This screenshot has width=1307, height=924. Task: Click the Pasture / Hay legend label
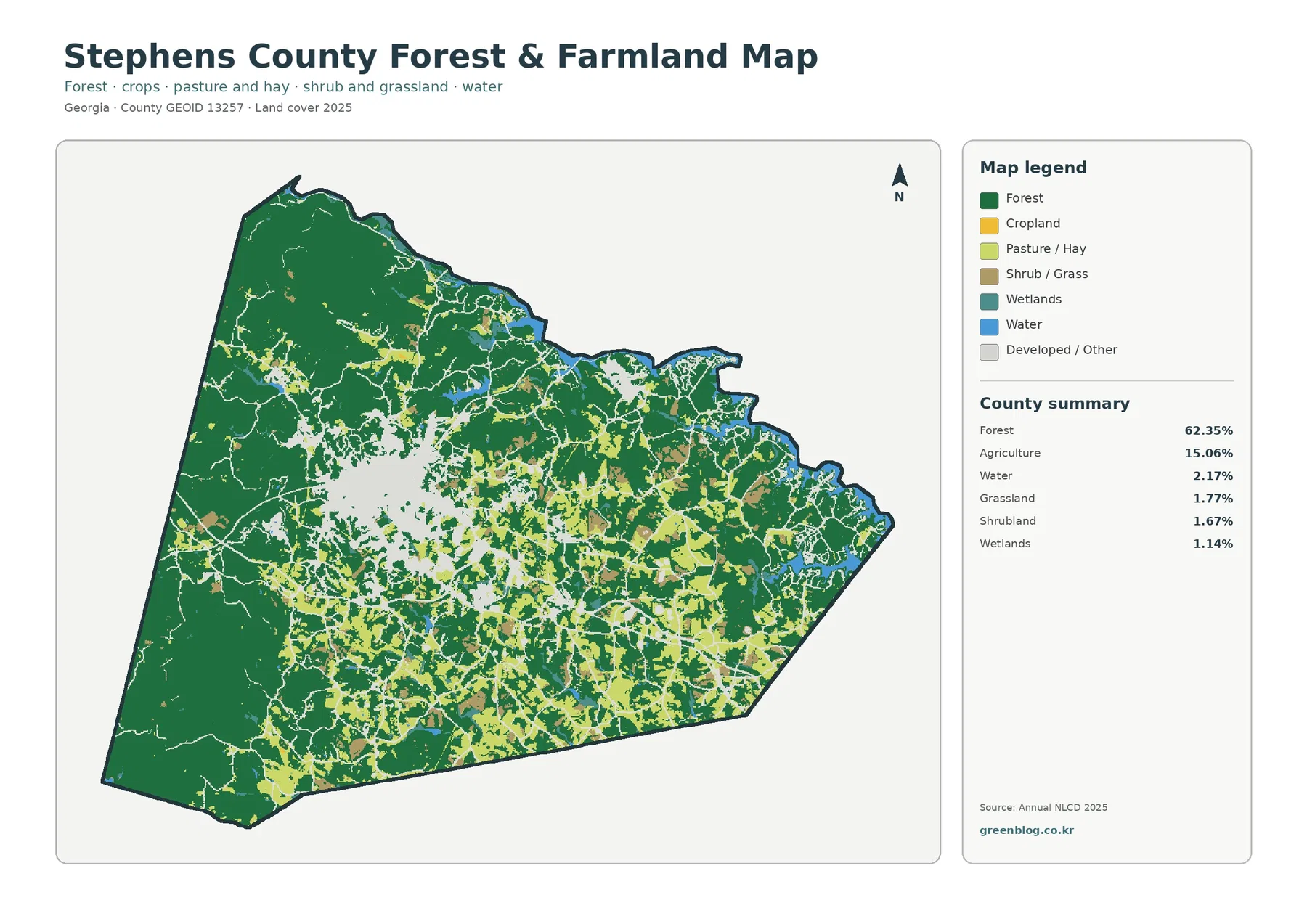(1046, 249)
